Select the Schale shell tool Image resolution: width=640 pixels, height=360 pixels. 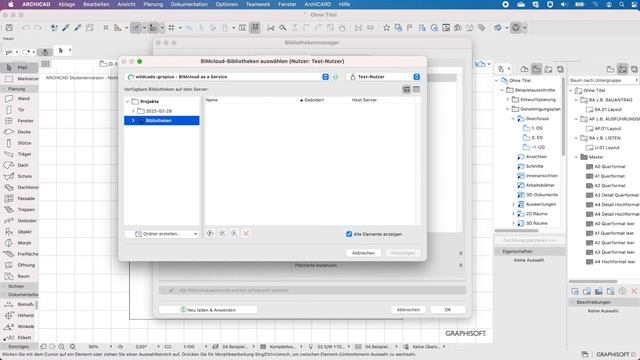[19, 176]
